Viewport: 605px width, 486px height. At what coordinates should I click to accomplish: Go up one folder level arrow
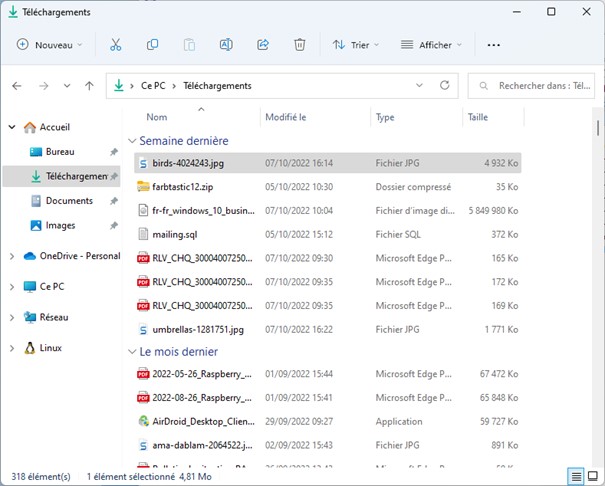(89, 86)
